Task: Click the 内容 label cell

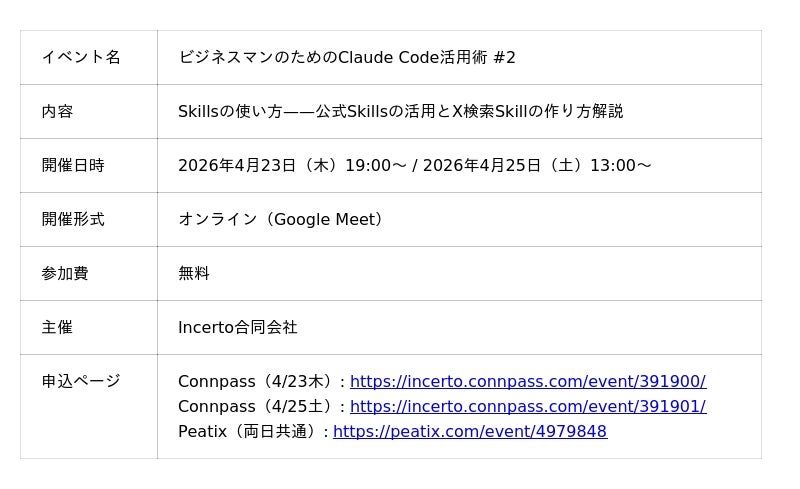Action: [x=57, y=111]
